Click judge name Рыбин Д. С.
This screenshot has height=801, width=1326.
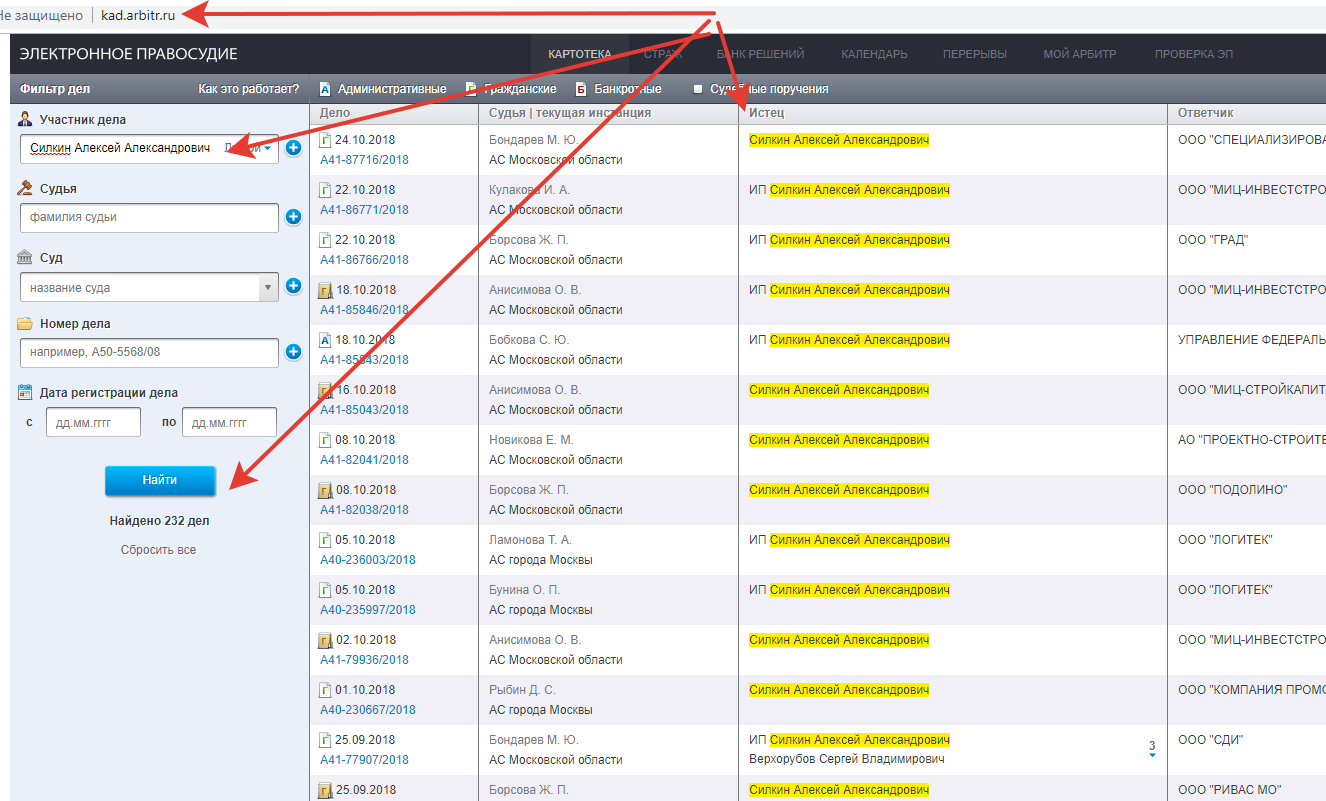[x=522, y=690]
